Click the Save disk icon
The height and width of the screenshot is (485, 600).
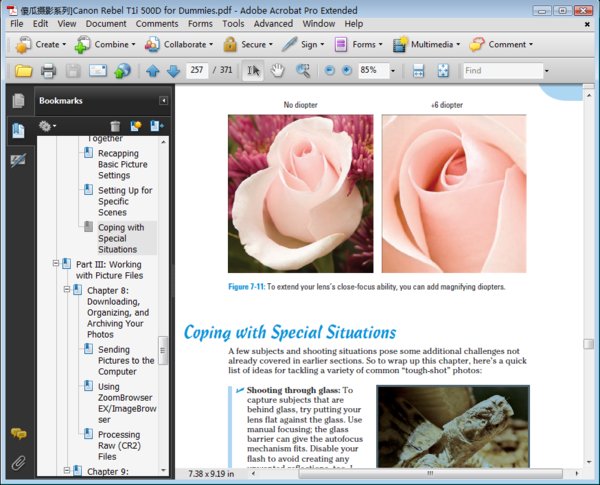point(73,71)
